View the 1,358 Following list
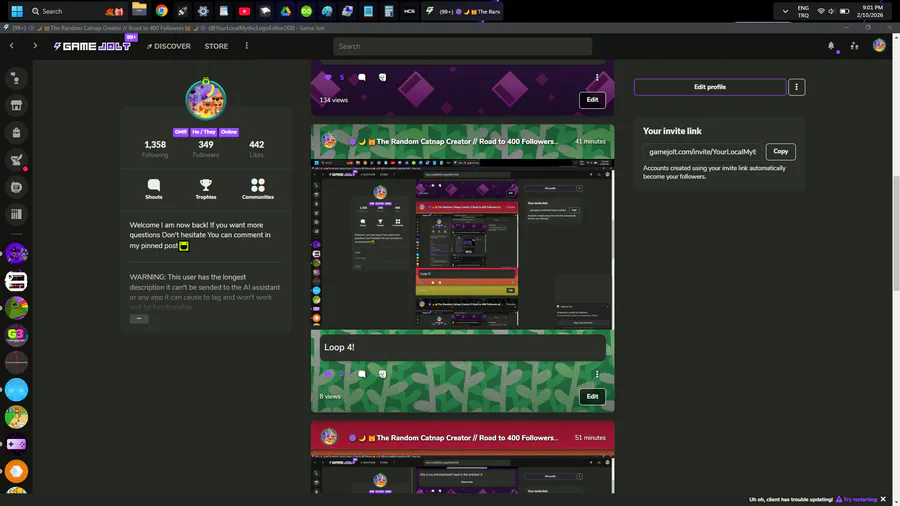The image size is (900, 506). point(155,149)
